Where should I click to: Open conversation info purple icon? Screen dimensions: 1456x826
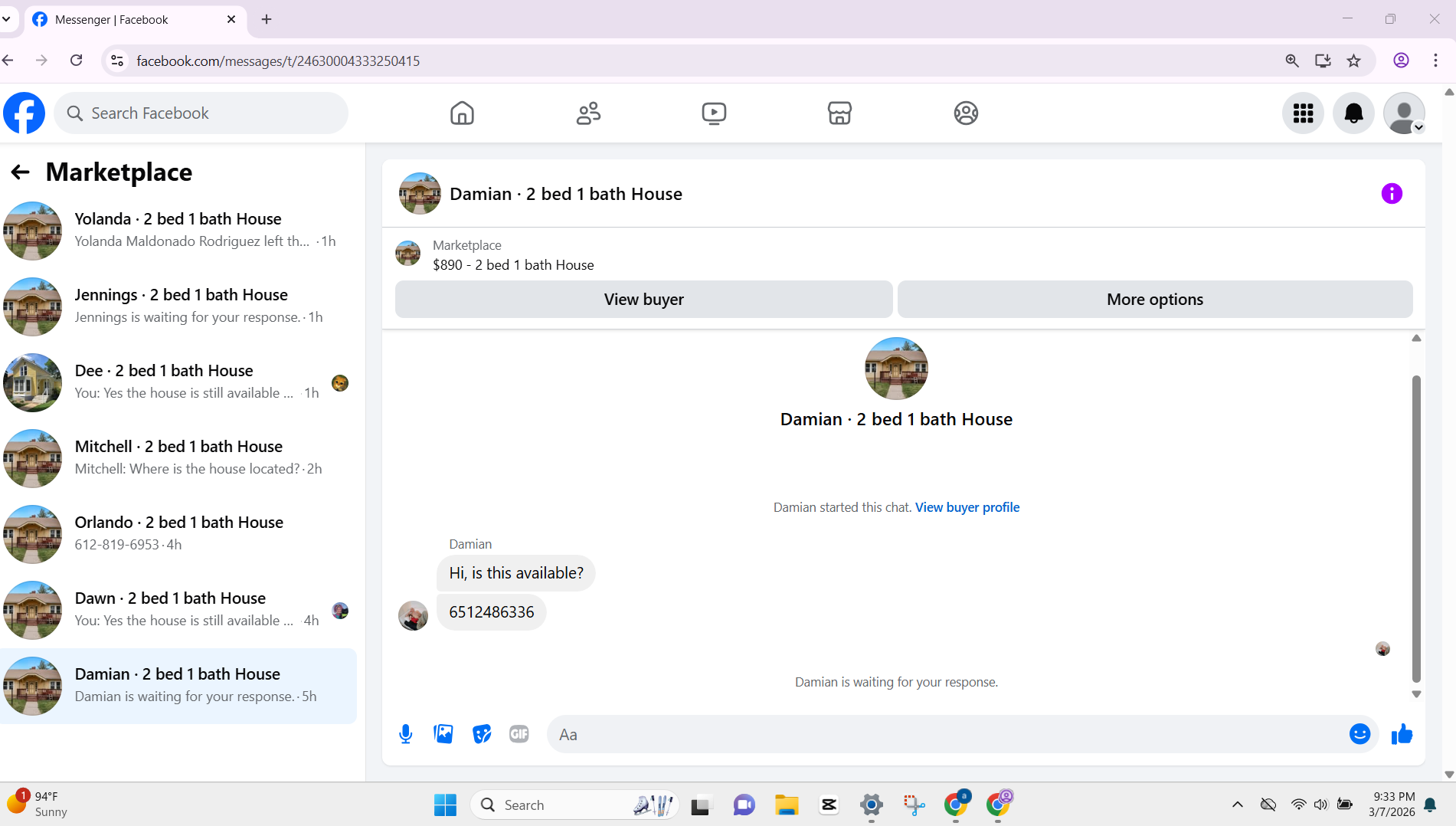coord(1392,194)
